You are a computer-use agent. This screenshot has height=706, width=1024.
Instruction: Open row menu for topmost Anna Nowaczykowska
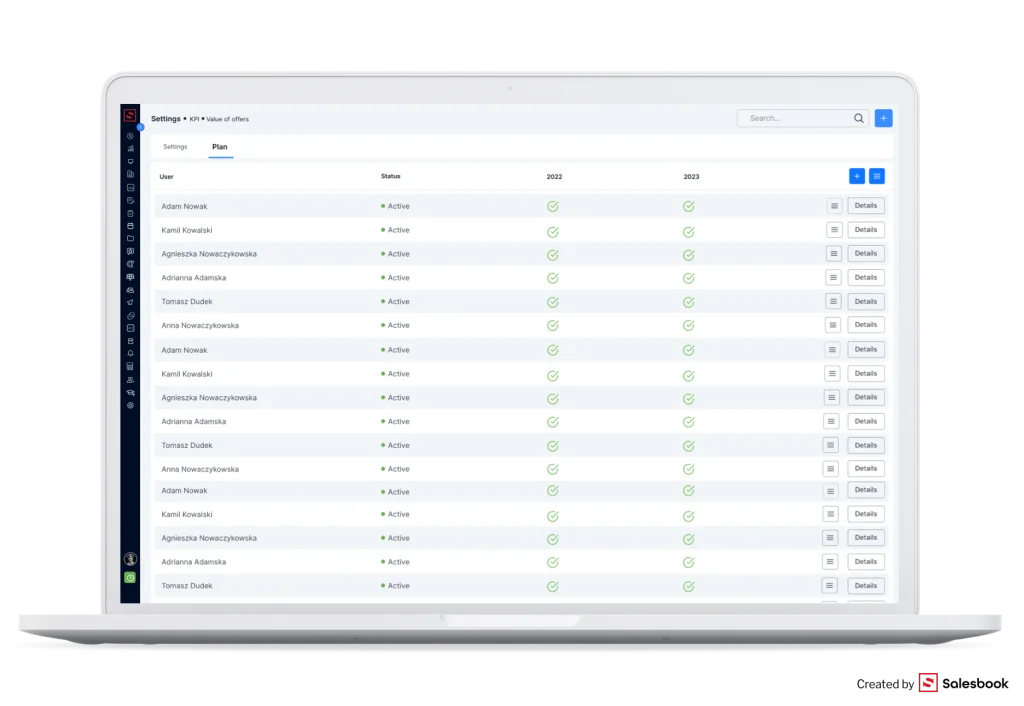(833, 325)
